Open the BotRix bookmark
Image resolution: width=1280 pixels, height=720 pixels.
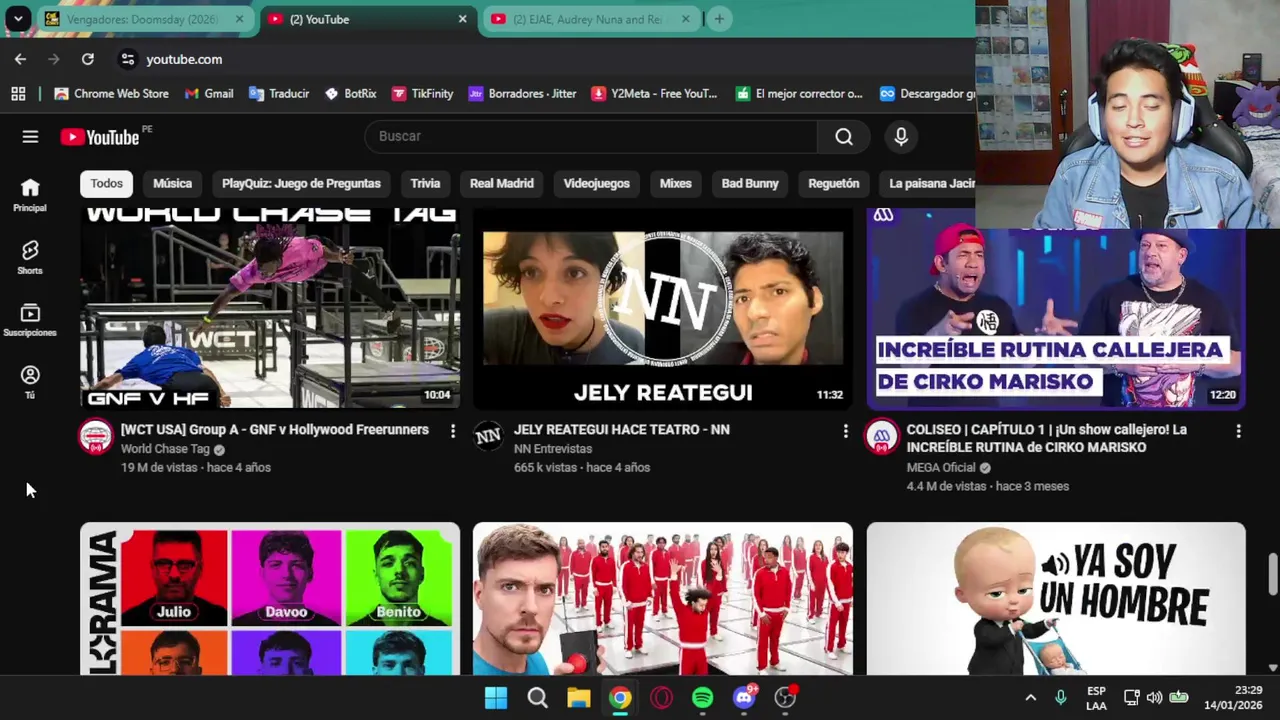coord(351,93)
